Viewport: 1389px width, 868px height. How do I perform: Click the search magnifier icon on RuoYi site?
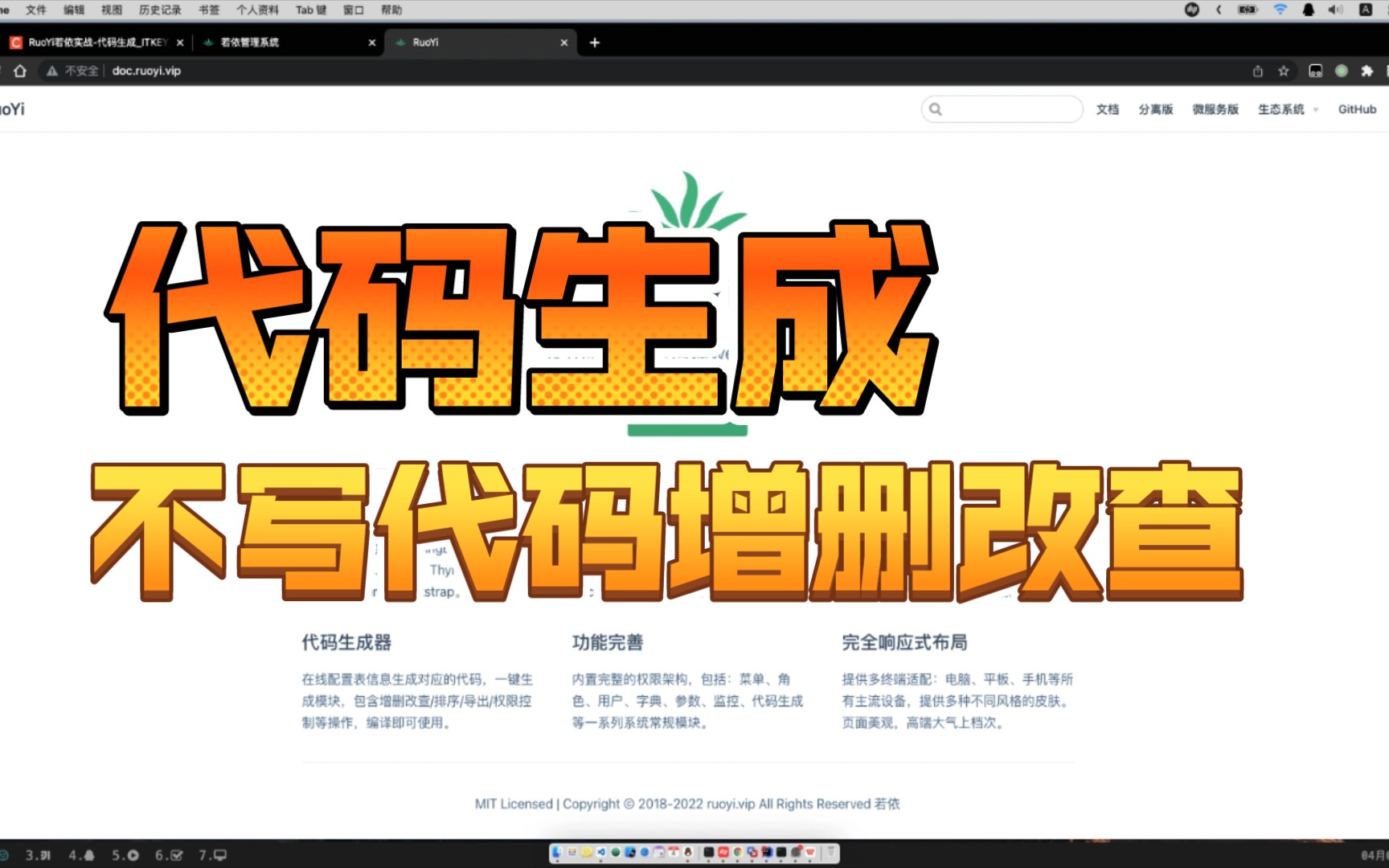[x=935, y=108]
